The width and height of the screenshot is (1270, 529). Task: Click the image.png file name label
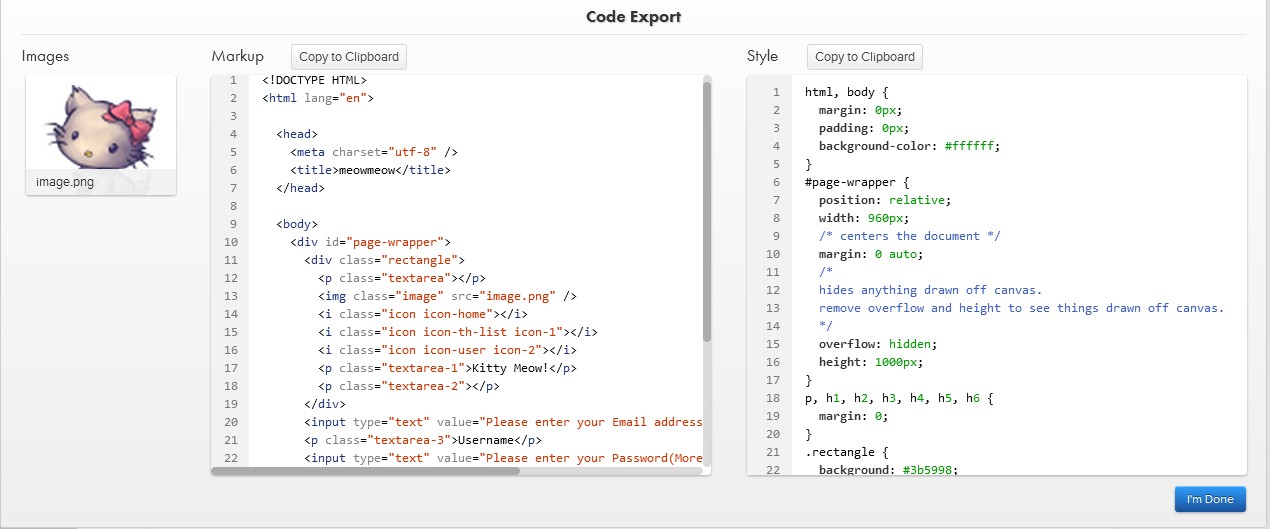click(65, 182)
